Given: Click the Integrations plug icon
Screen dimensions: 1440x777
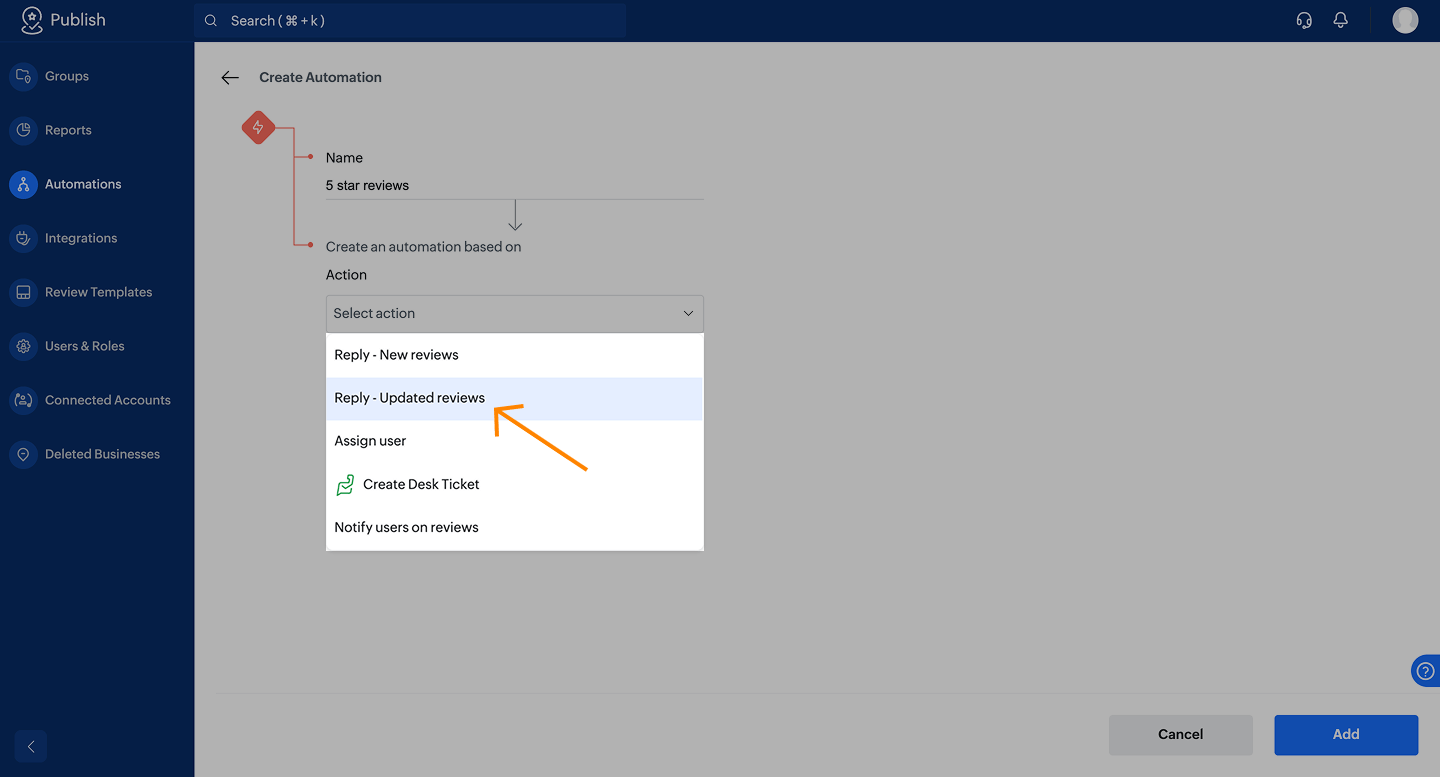Looking at the screenshot, I should tap(23, 238).
